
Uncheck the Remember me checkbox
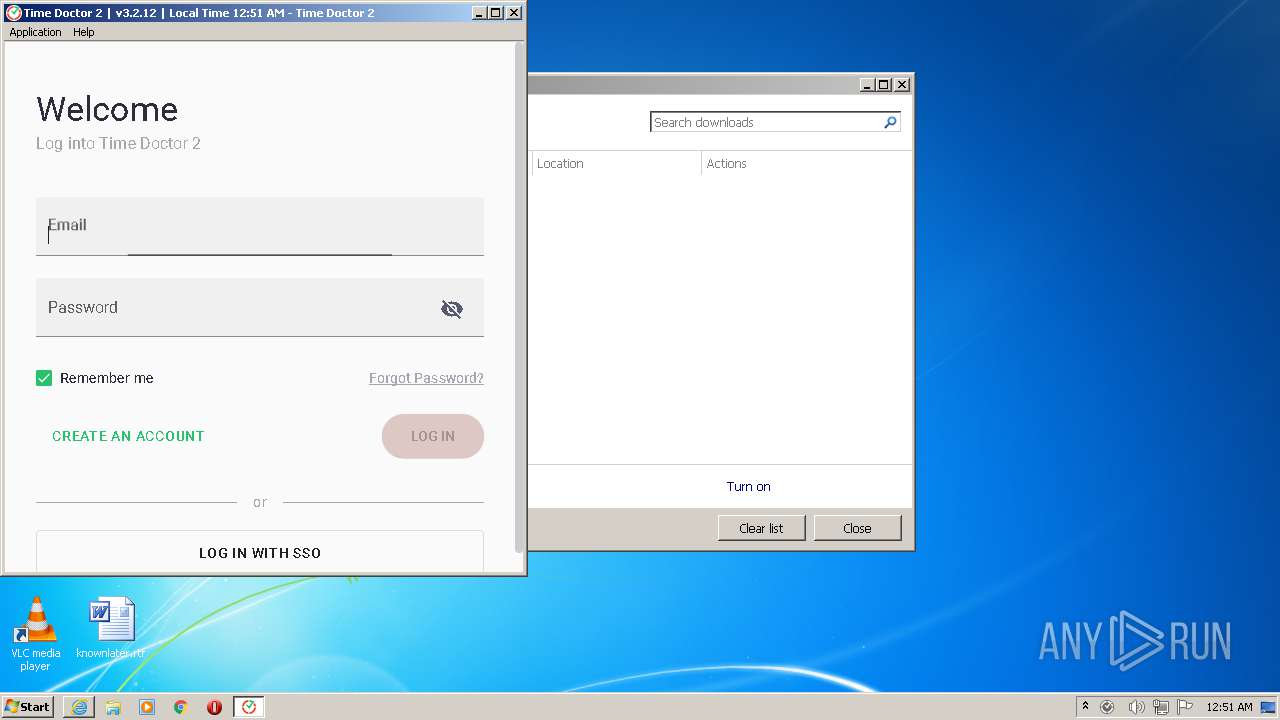point(44,378)
